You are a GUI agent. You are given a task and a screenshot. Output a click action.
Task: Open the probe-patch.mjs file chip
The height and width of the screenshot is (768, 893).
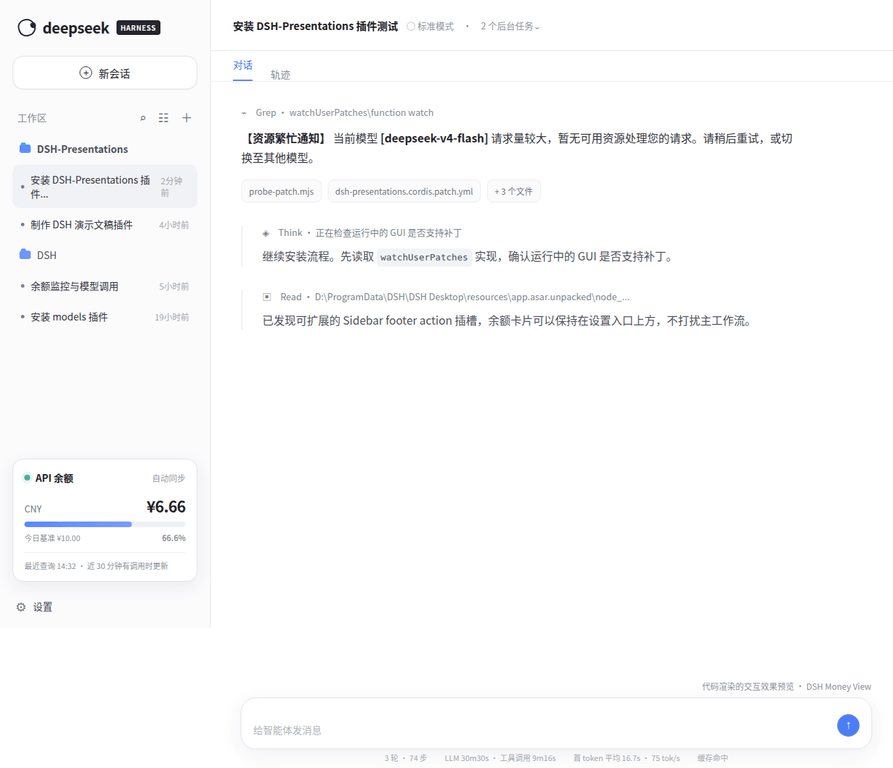pyautogui.click(x=281, y=191)
